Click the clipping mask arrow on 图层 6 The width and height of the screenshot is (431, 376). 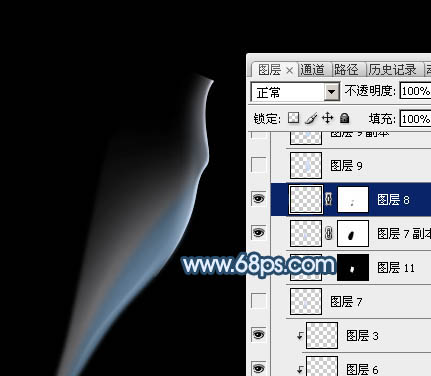[300, 369]
